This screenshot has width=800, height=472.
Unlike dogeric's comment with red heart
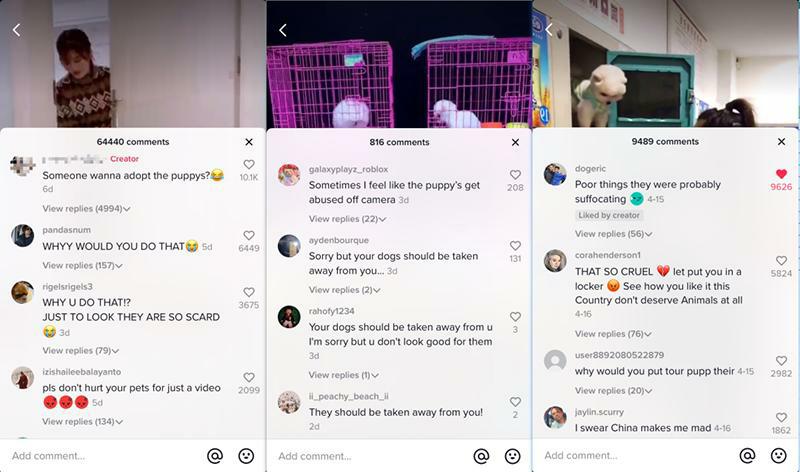(781, 173)
